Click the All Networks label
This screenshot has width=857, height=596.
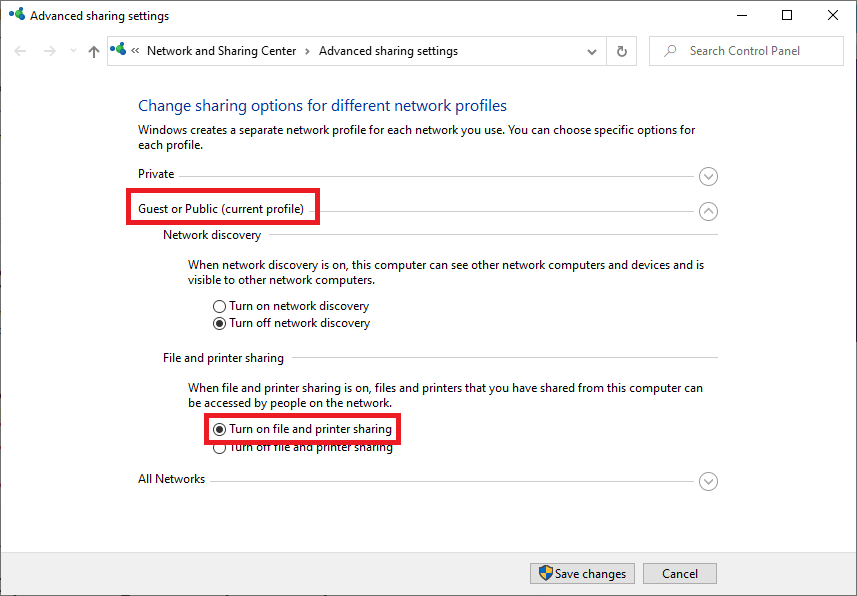tap(171, 479)
